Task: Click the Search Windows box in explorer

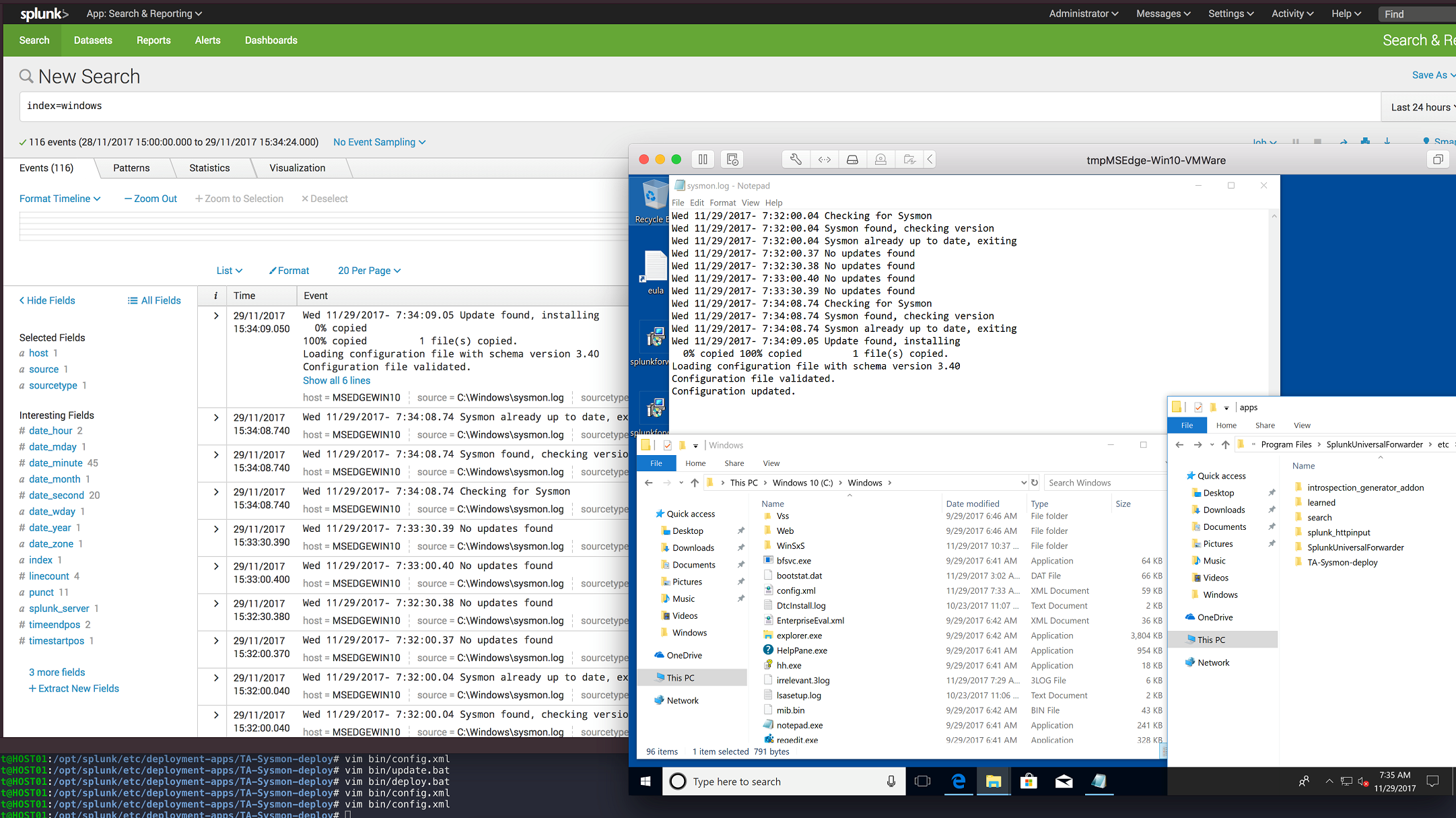Action: click(1105, 483)
